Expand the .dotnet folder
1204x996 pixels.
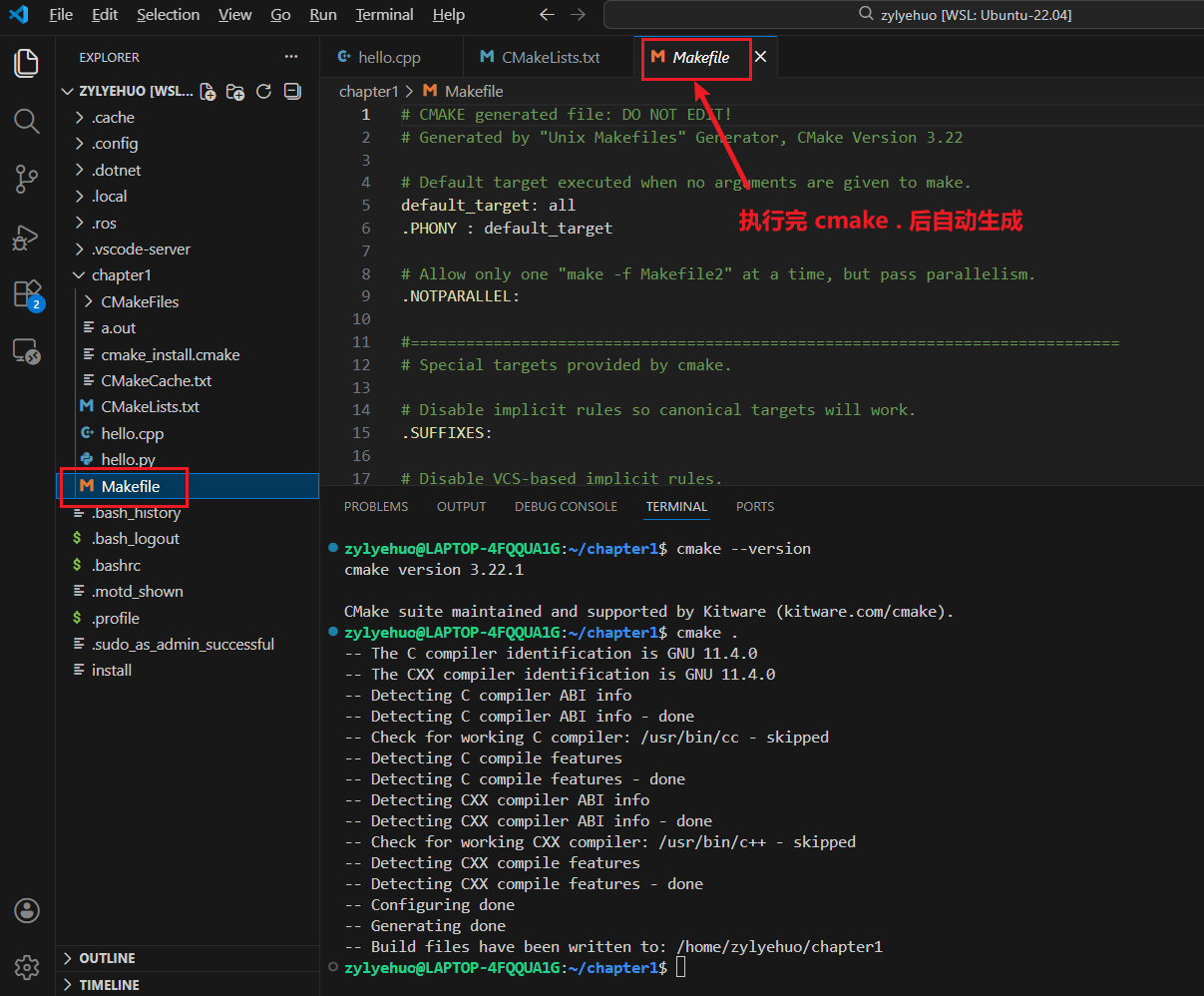pyautogui.click(x=188, y=170)
